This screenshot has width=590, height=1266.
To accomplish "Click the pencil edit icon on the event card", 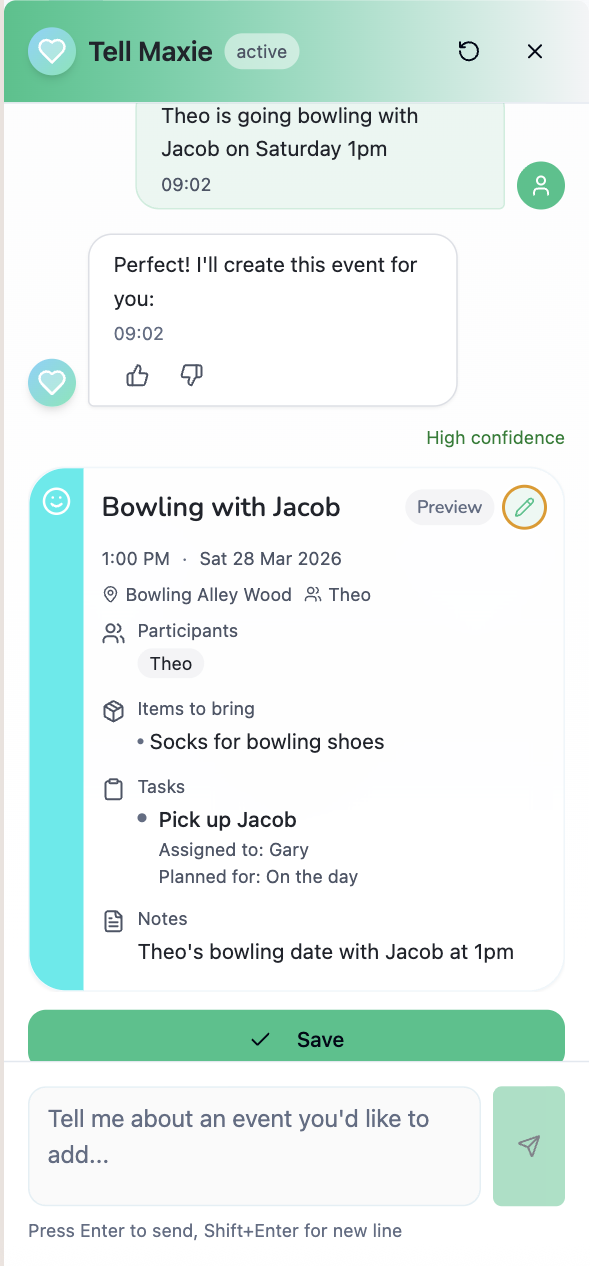I will 524,507.
